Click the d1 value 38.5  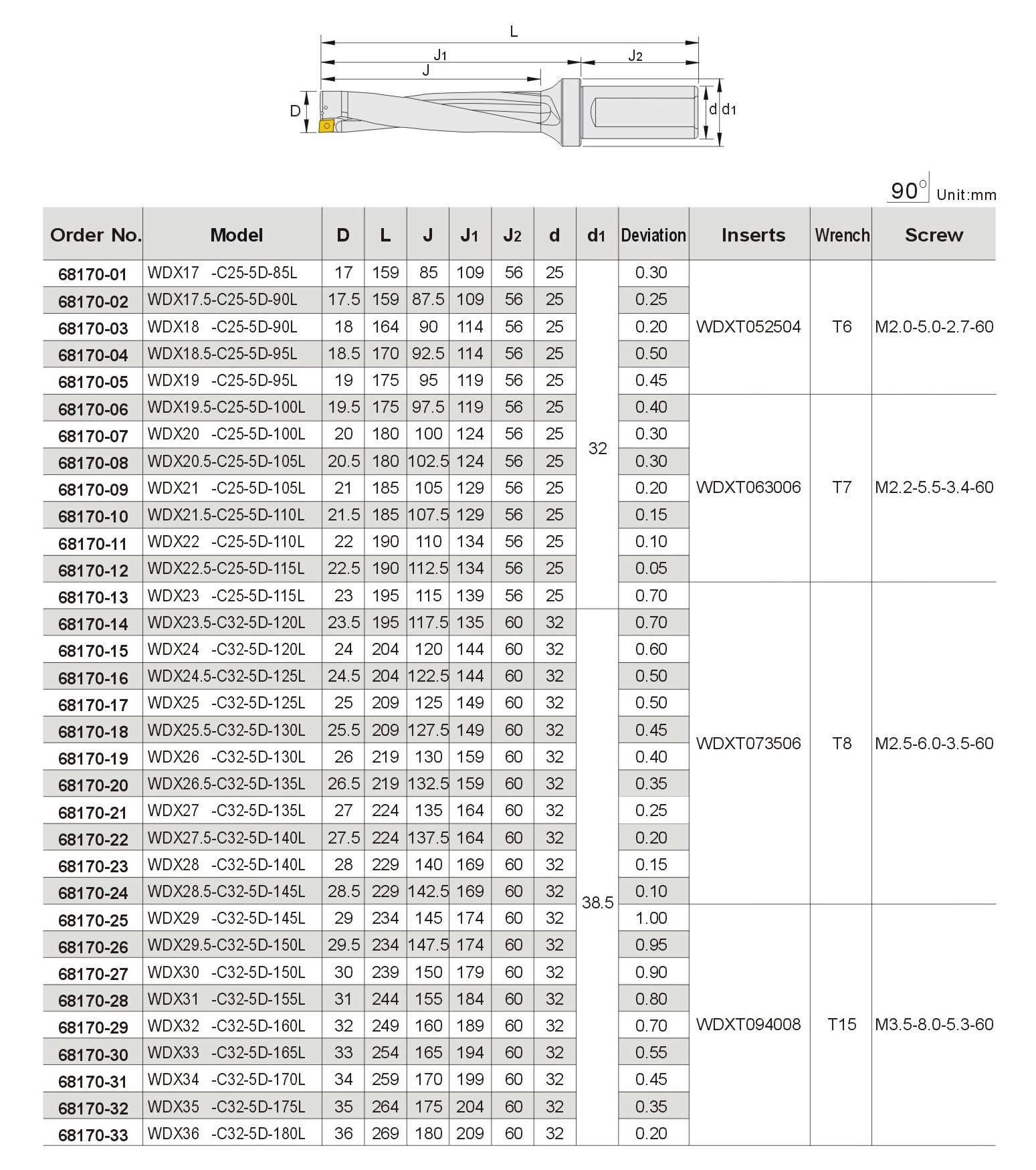tap(597, 902)
